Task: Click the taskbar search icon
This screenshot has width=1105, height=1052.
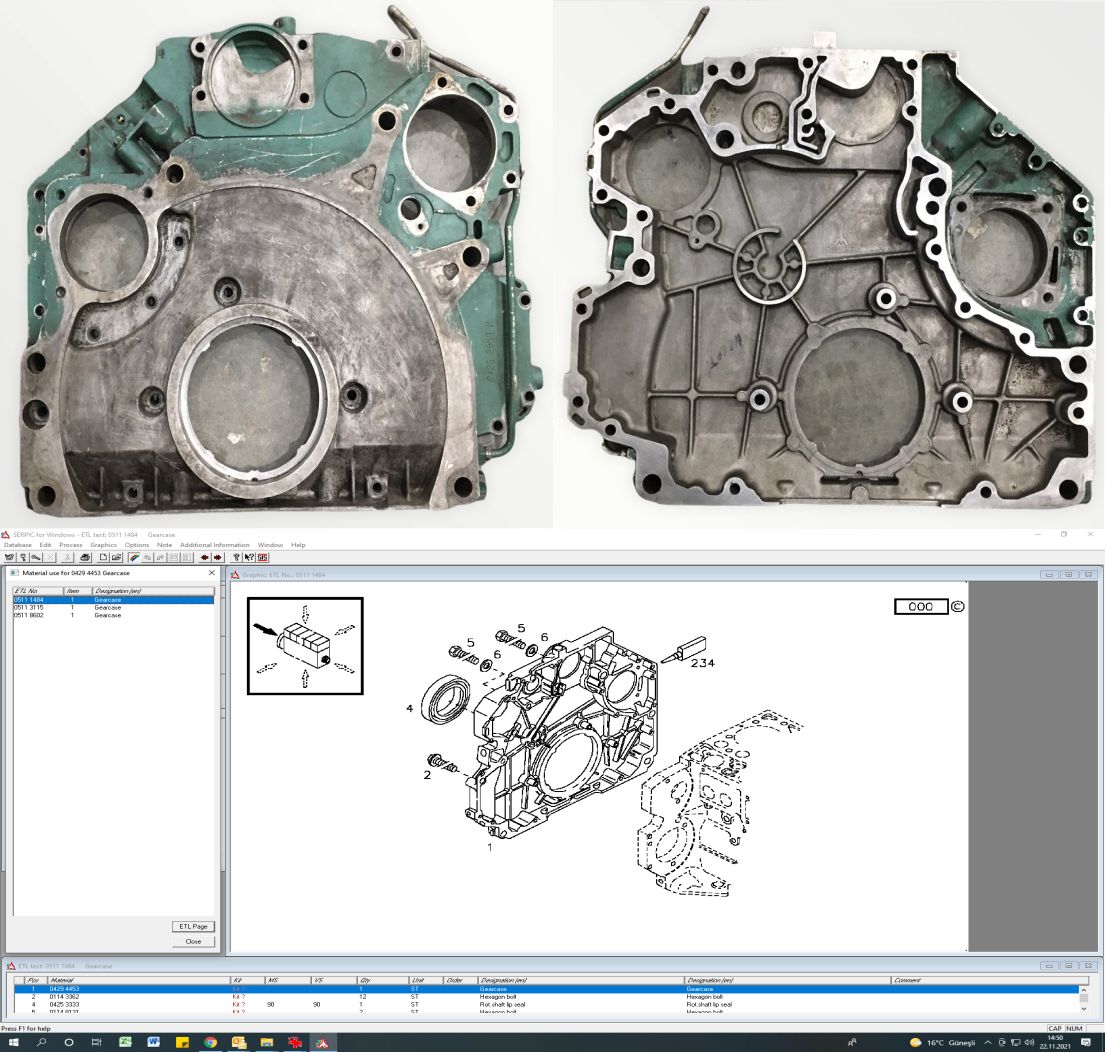Action: (41, 1042)
